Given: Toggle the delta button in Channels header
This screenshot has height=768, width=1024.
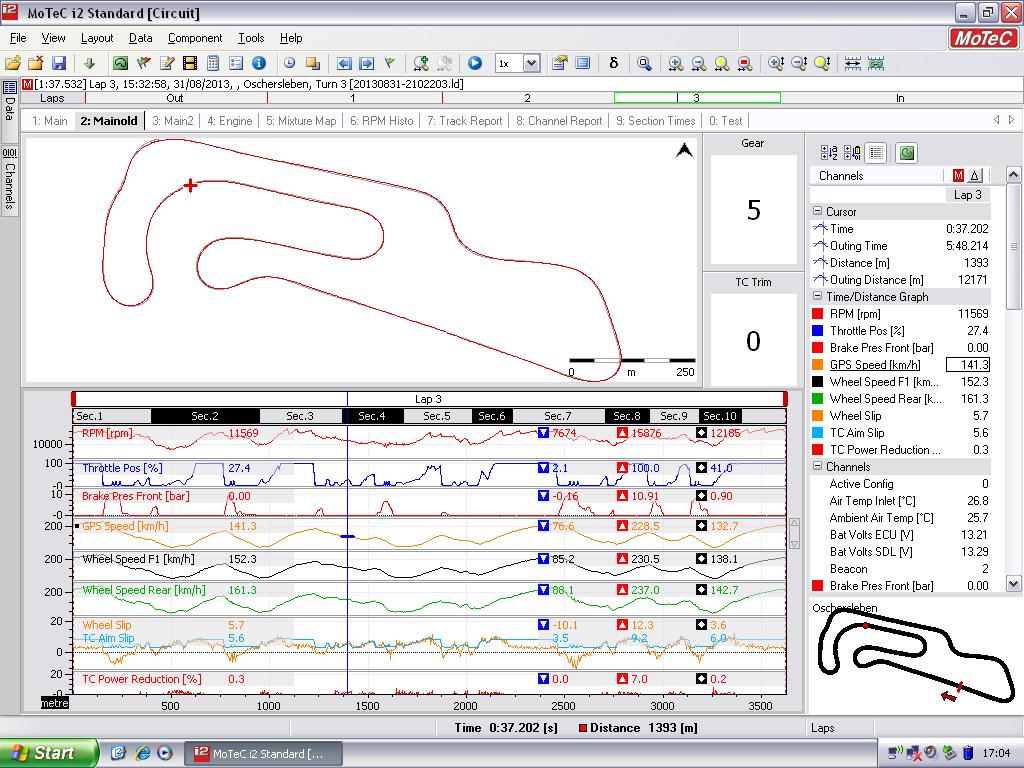Looking at the screenshot, I should pyautogui.click(x=975, y=176).
